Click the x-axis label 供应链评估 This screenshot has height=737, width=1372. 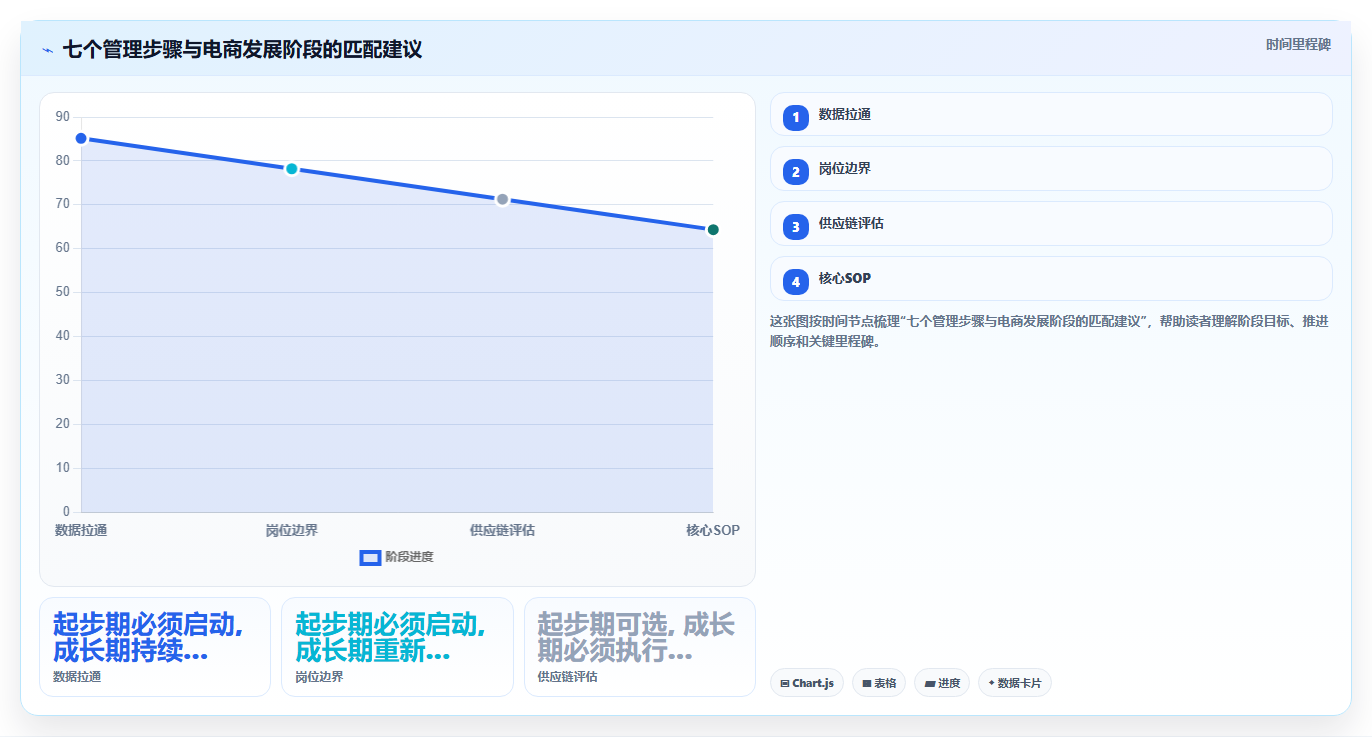click(502, 530)
